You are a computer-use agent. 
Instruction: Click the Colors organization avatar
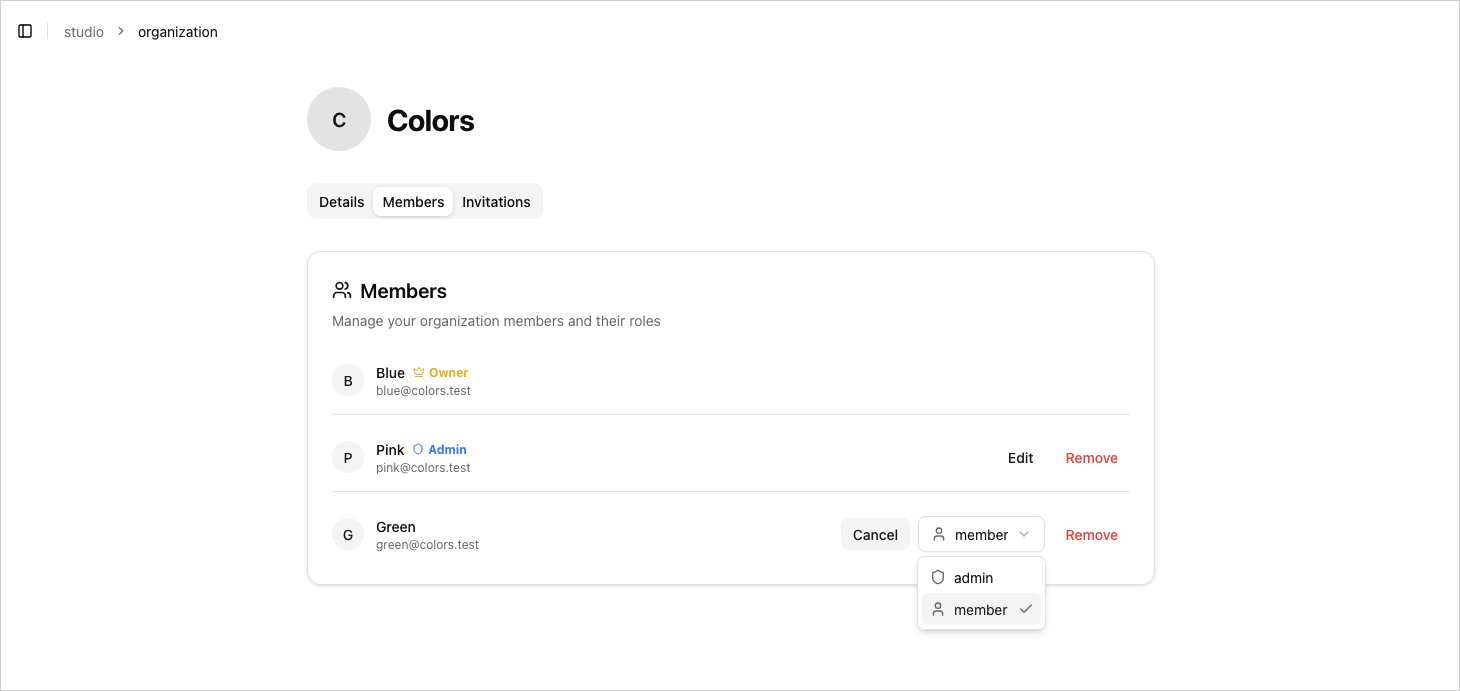[x=339, y=120]
